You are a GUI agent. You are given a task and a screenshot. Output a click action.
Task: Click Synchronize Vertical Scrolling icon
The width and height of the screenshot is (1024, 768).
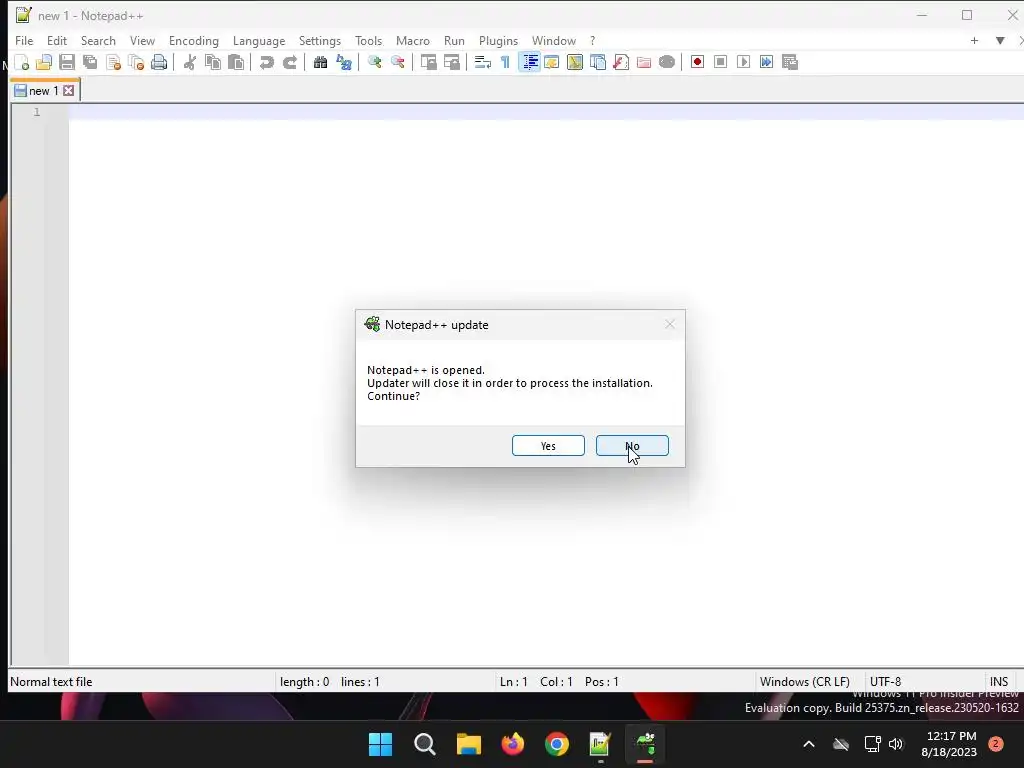(x=428, y=62)
